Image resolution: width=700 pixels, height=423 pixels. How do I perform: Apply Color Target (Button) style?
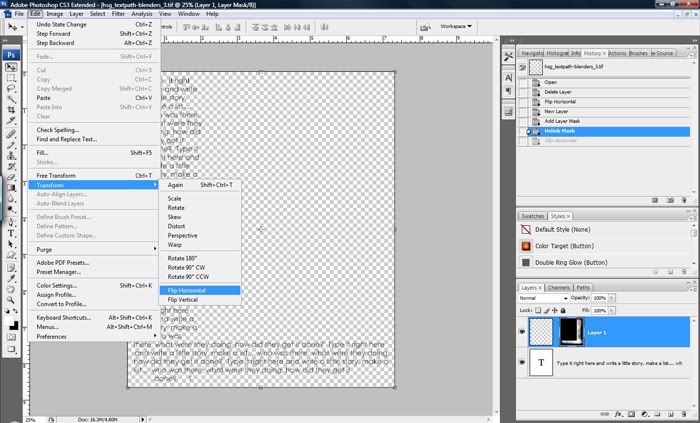click(605, 246)
